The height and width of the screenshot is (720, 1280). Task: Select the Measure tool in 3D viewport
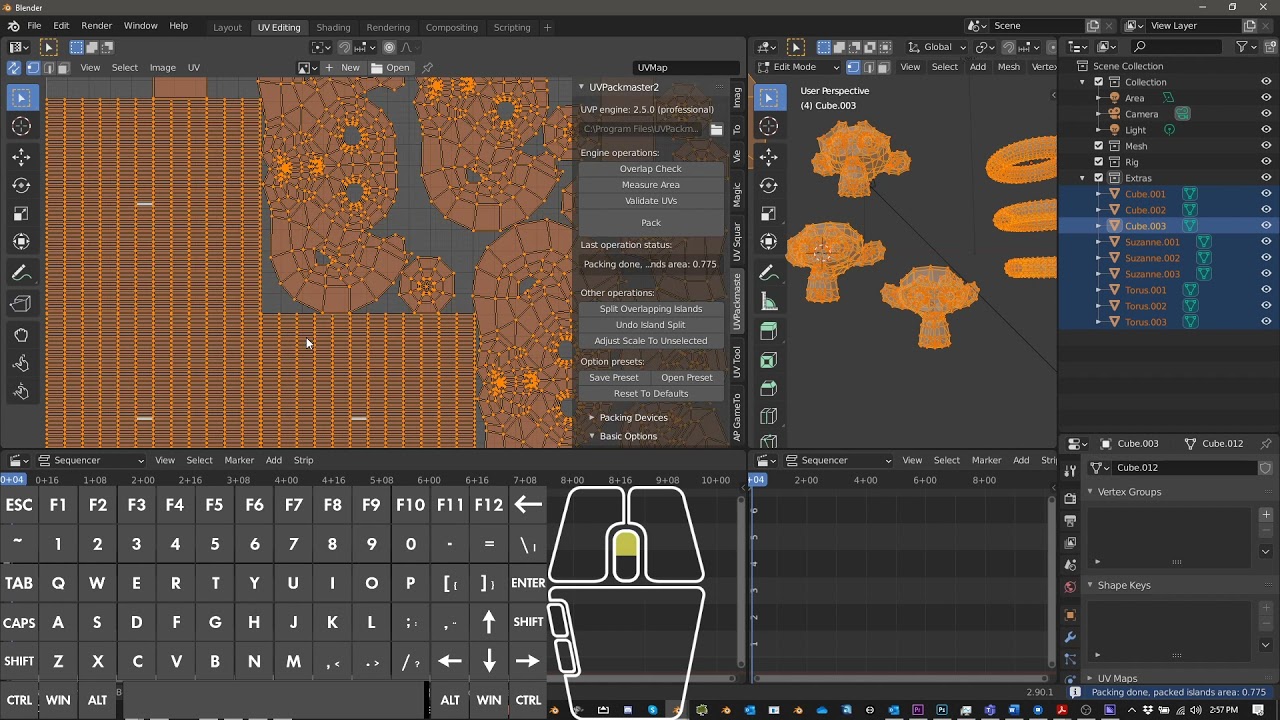[x=768, y=301]
